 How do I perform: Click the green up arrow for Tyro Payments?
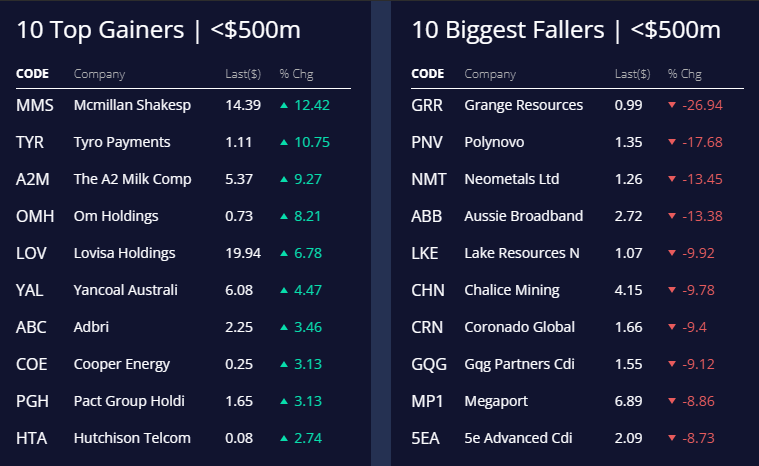click(x=285, y=142)
